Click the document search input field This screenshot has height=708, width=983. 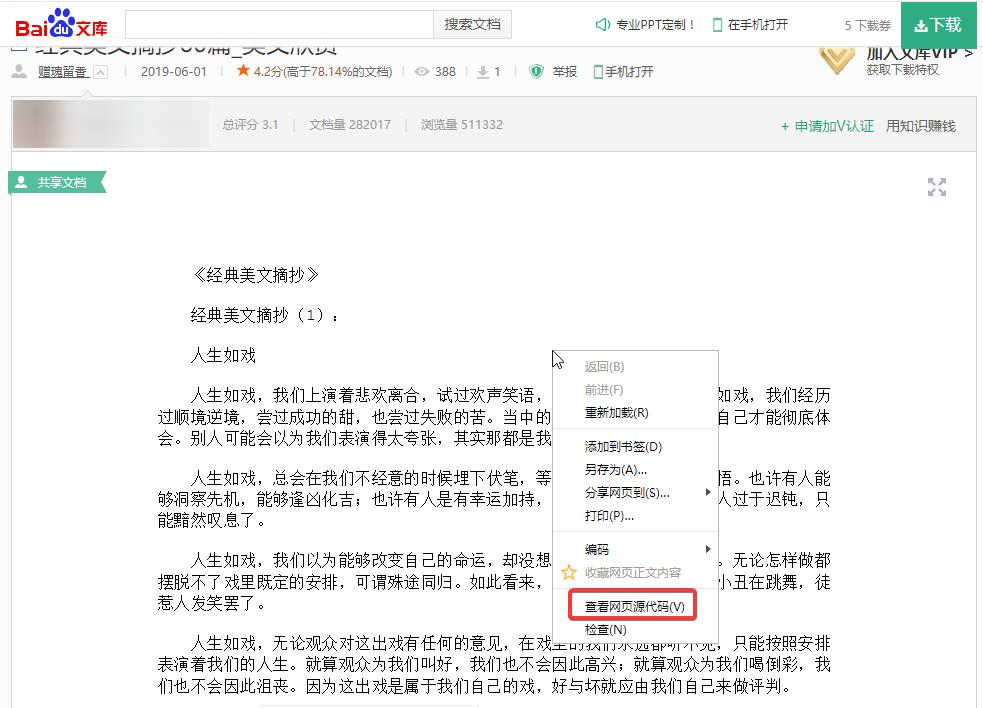click(x=279, y=24)
